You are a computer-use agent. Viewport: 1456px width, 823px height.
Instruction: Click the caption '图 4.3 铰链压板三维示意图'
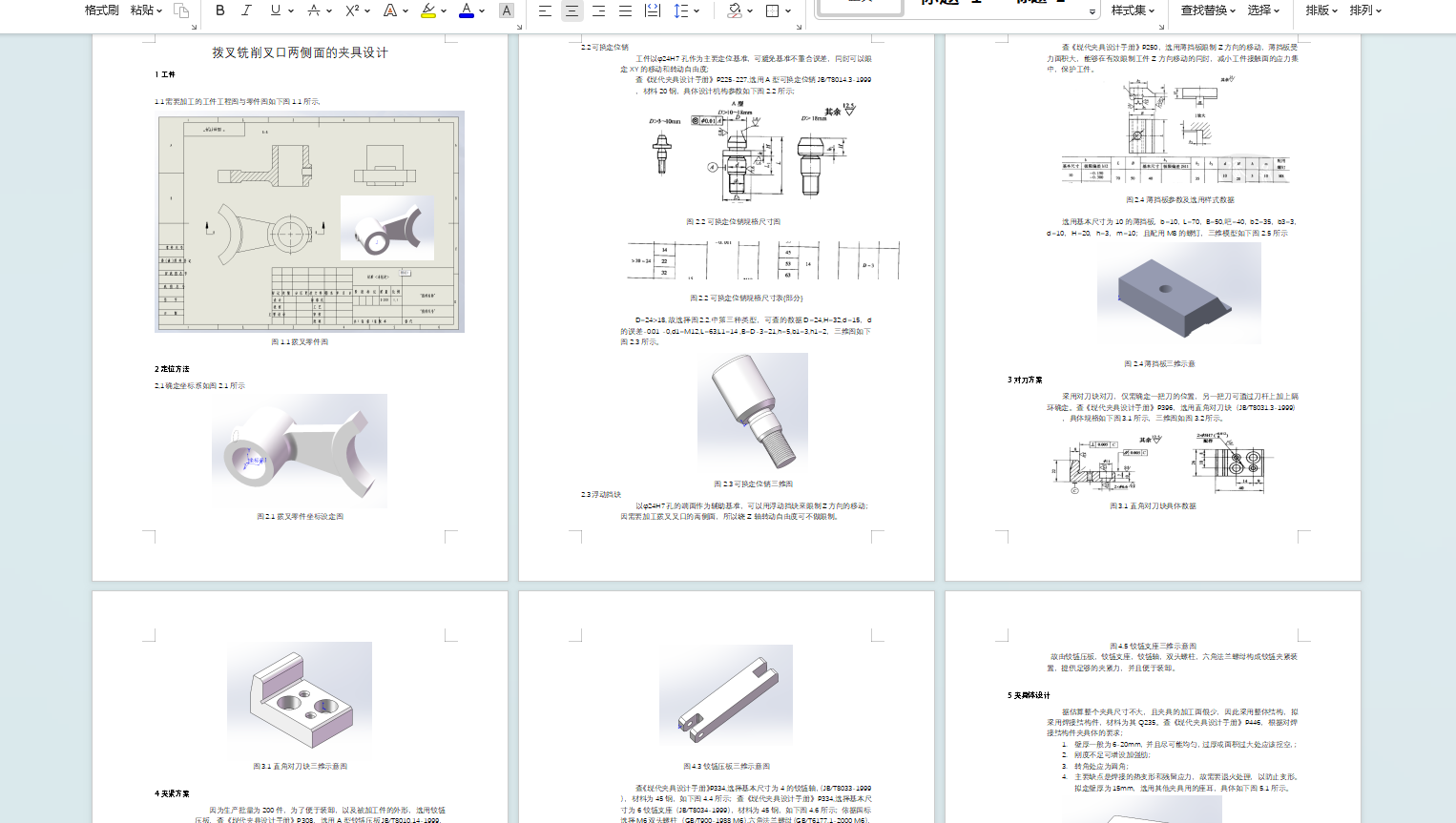pos(726,766)
